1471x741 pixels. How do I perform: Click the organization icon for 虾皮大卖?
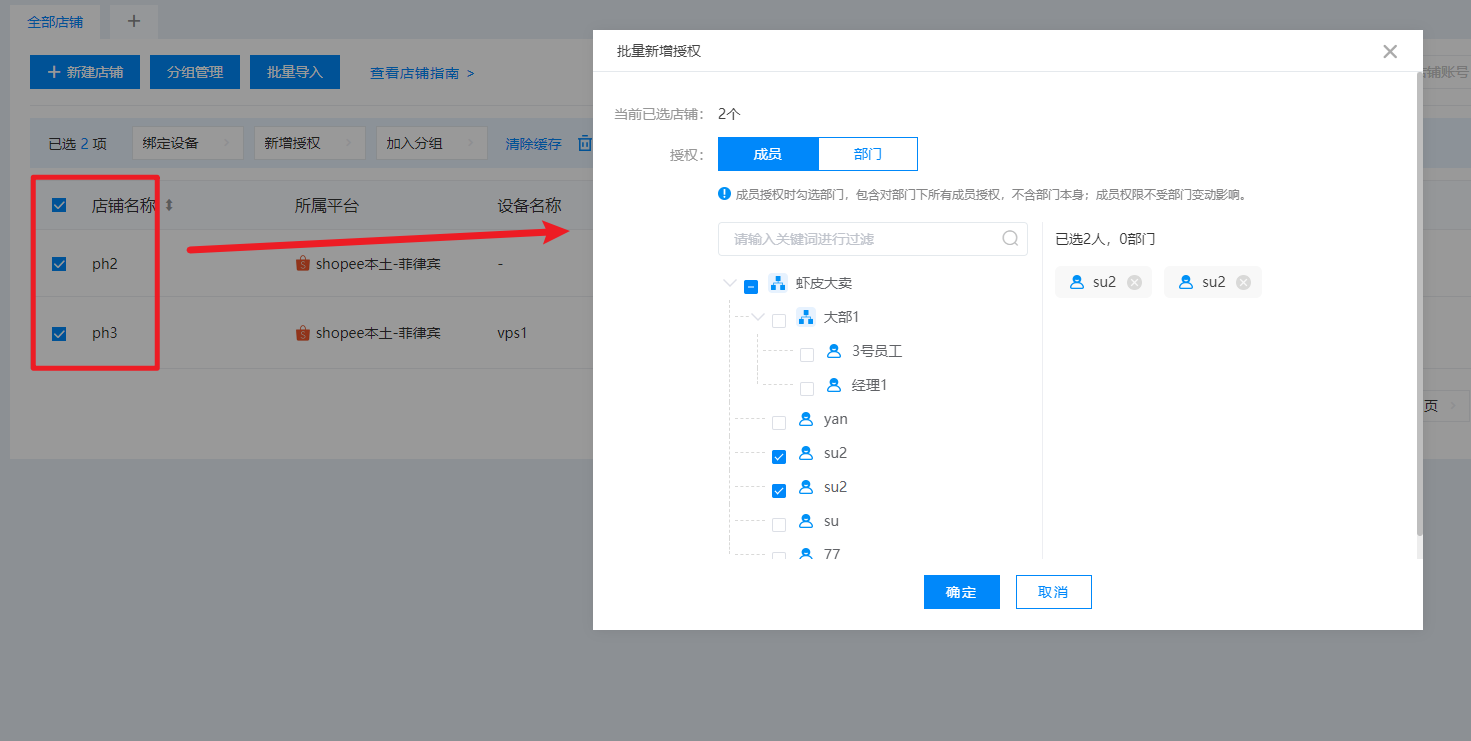[778, 283]
